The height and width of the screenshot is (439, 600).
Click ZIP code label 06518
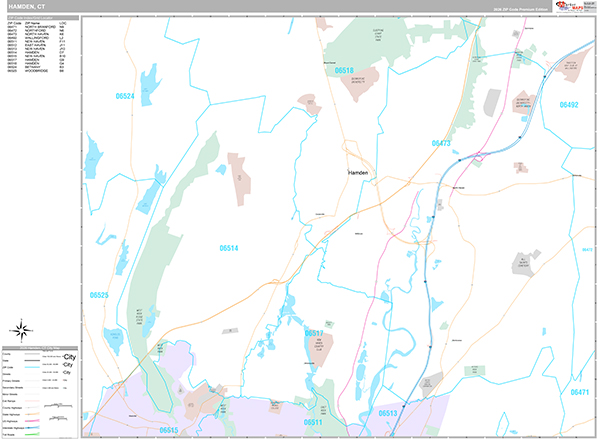point(344,71)
